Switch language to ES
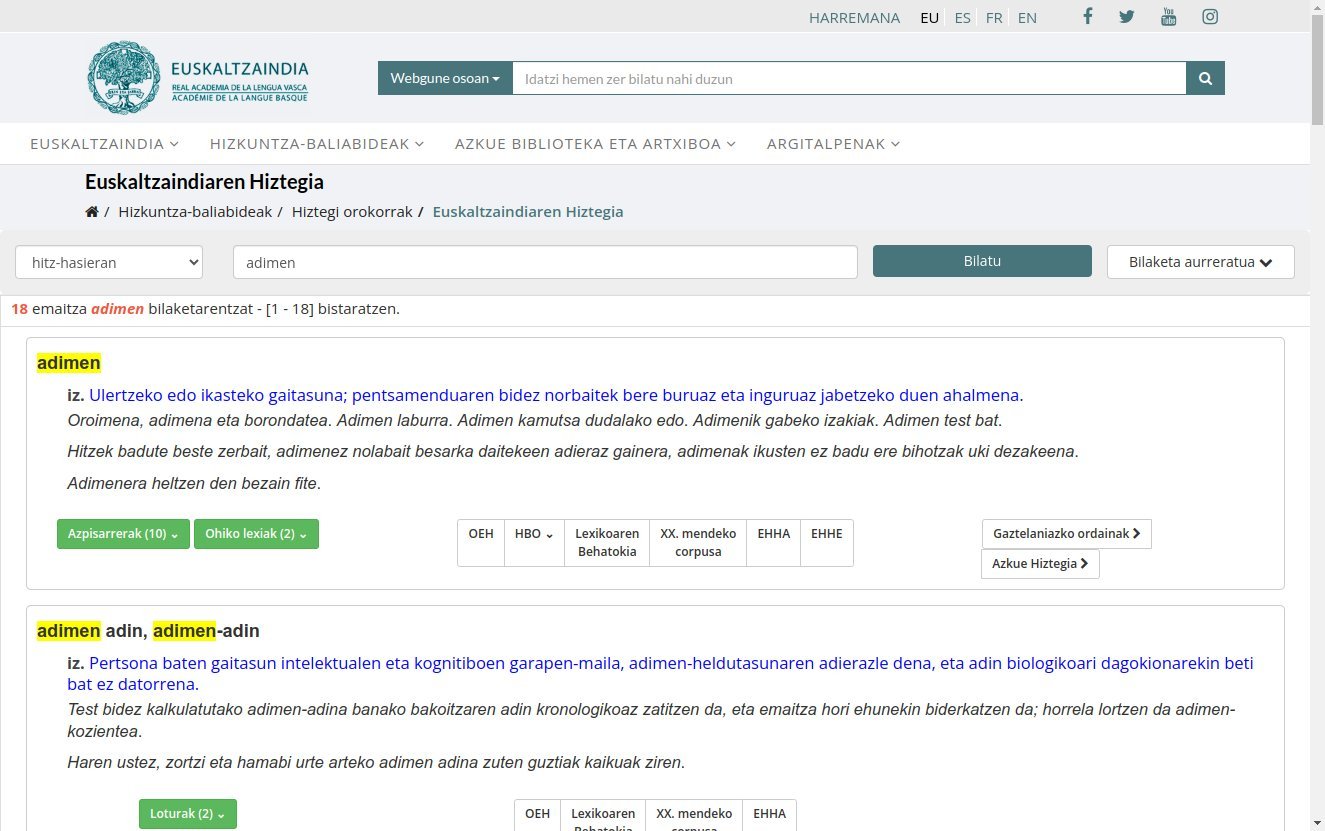The width and height of the screenshot is (1325, 831). pos(962,18)
